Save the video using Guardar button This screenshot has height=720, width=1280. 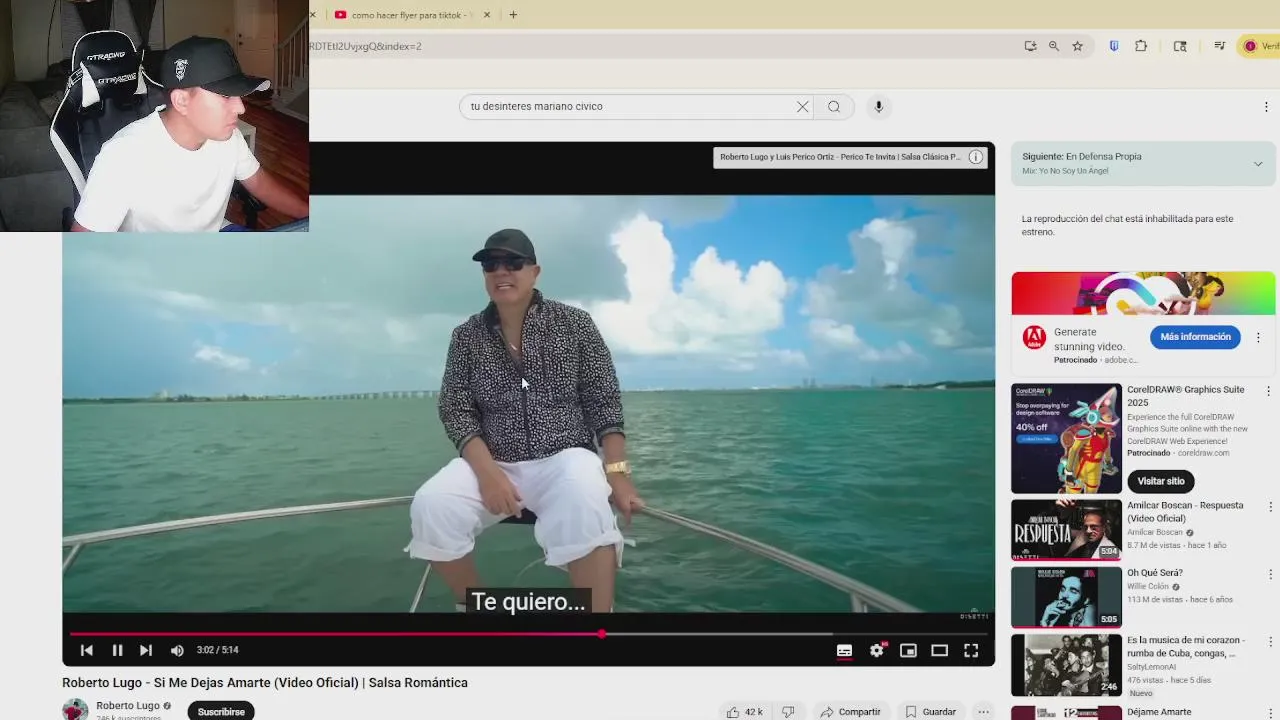(931, 712)
